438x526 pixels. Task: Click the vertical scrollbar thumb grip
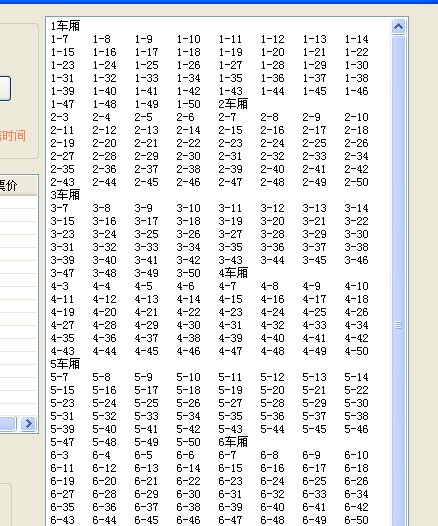pyautogui.click(x=398, y=325)
